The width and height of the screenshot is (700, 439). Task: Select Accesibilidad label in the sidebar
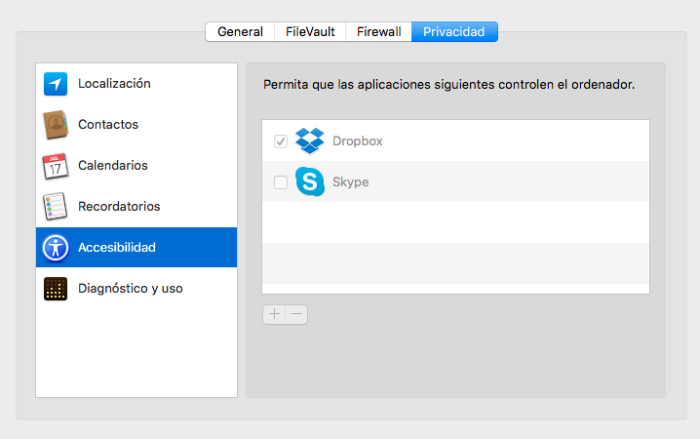(x=117, y=247)
